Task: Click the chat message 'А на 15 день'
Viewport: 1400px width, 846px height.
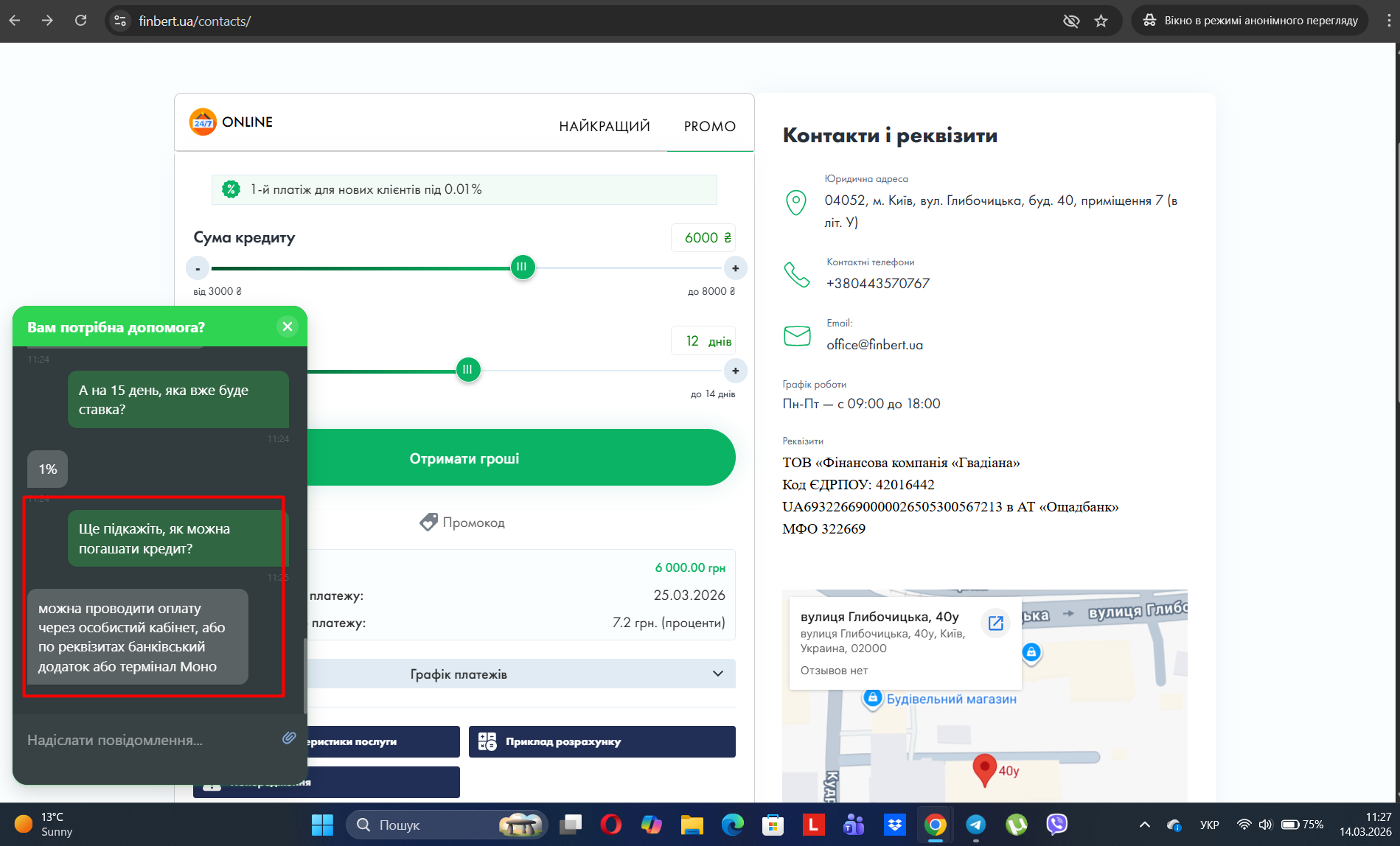Action: pos(178,399)
